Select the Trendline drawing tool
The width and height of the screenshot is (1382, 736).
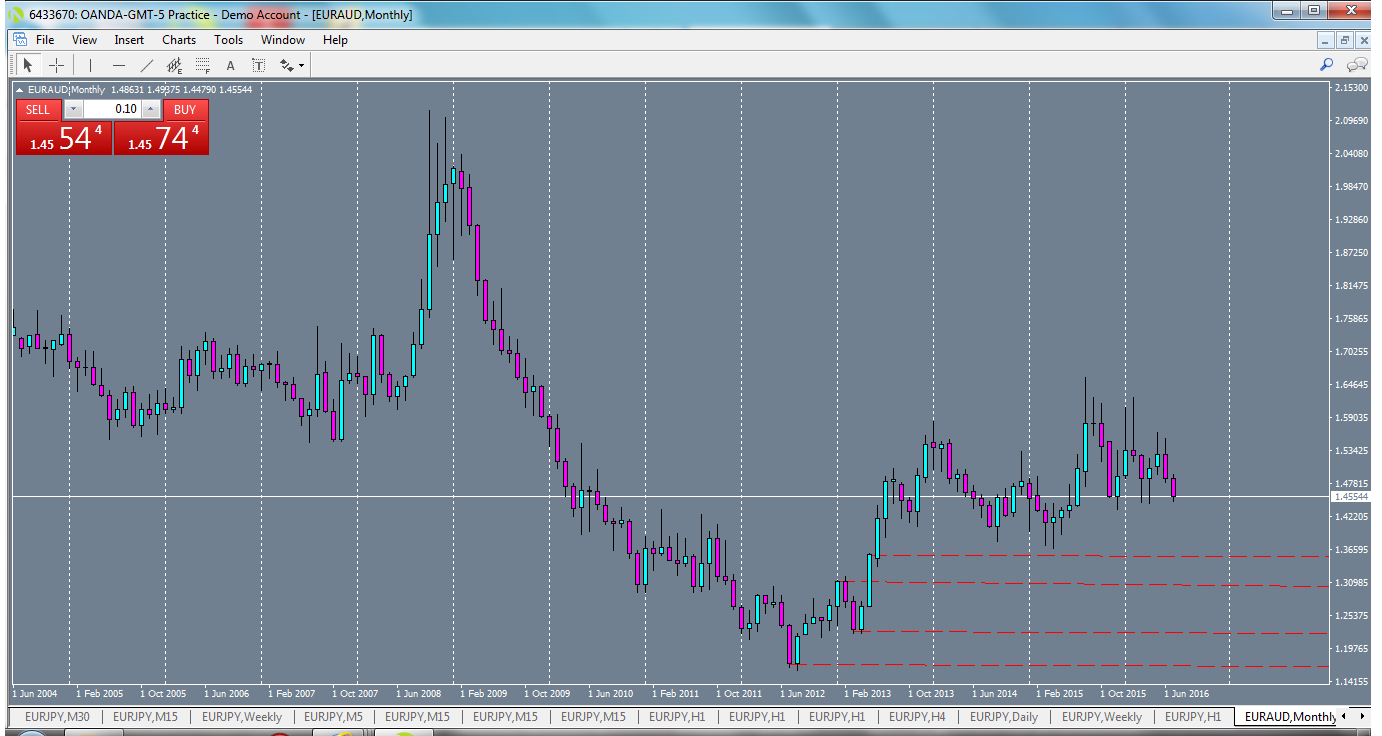[x=146, y=64]
